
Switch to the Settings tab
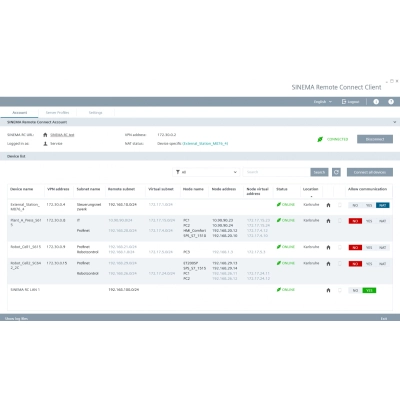[x=95, y=113]
